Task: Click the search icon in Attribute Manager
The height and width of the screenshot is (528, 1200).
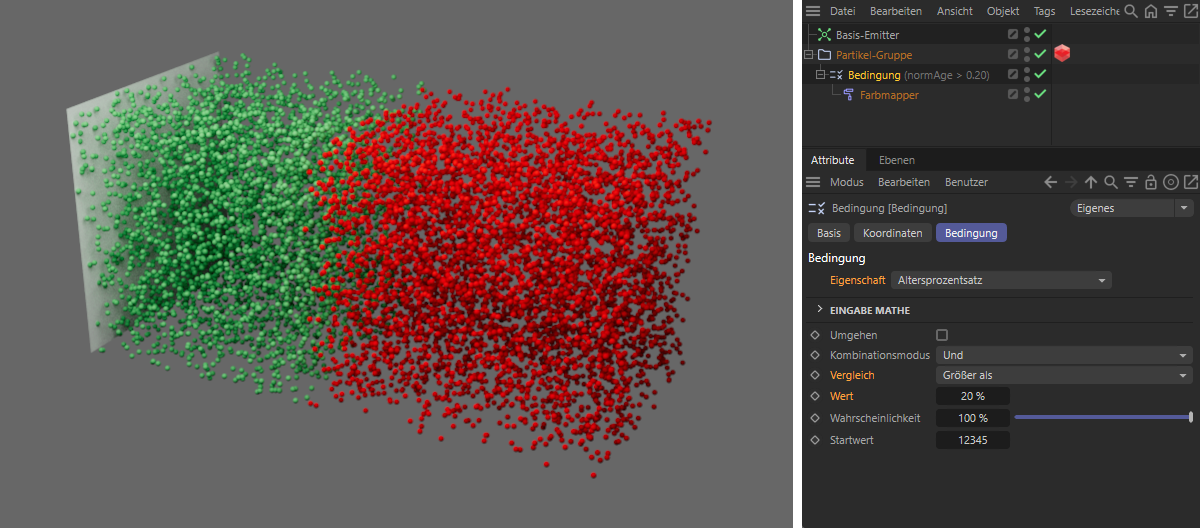Action: tap(1111, 182)
